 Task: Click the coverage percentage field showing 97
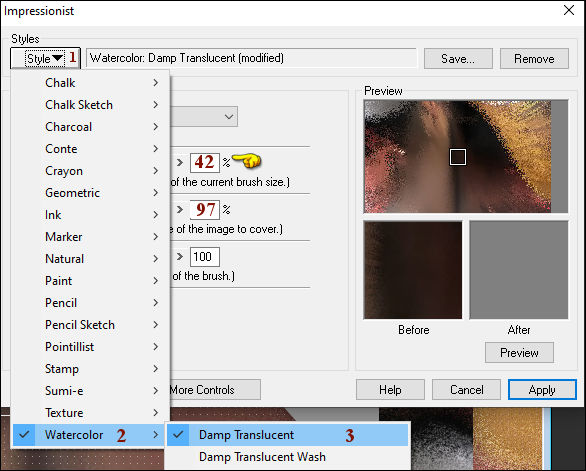pos(204,209)
